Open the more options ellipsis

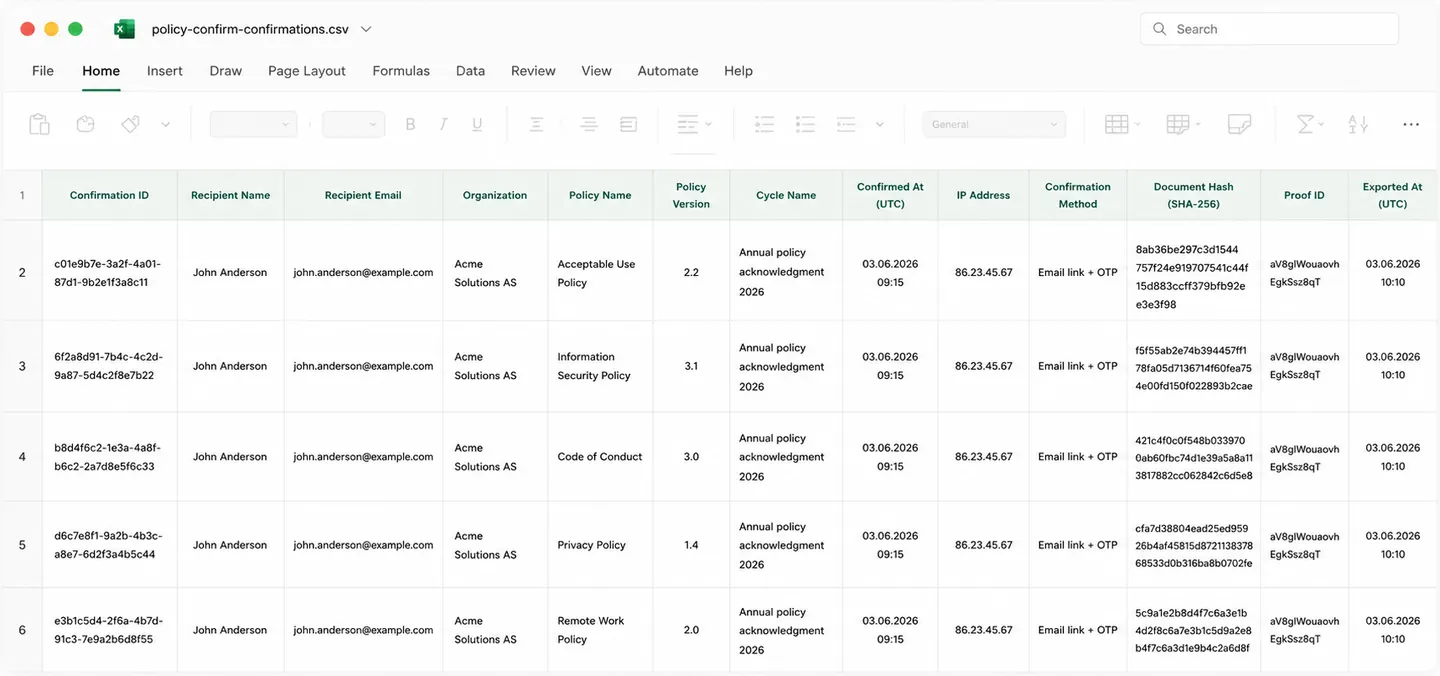coord(1411,125)
